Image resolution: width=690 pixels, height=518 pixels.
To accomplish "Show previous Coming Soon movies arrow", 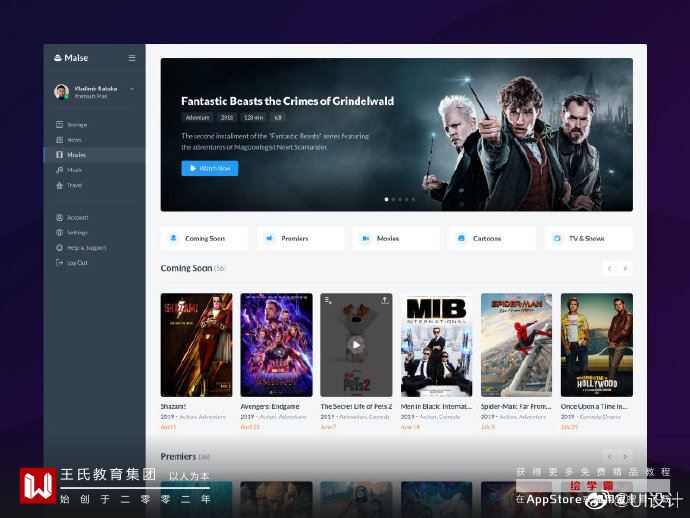I will coord(609,268).
